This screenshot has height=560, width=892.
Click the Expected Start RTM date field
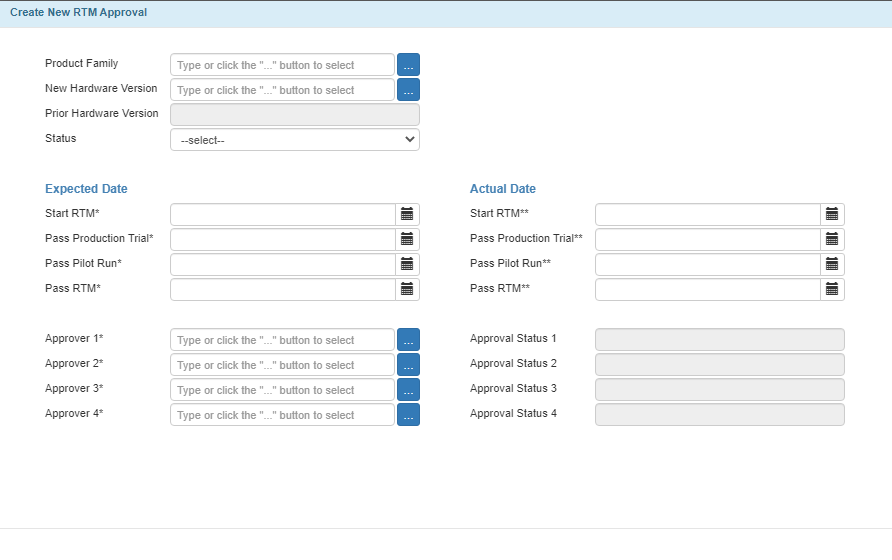pyautogui.click(x=282, y=214)
